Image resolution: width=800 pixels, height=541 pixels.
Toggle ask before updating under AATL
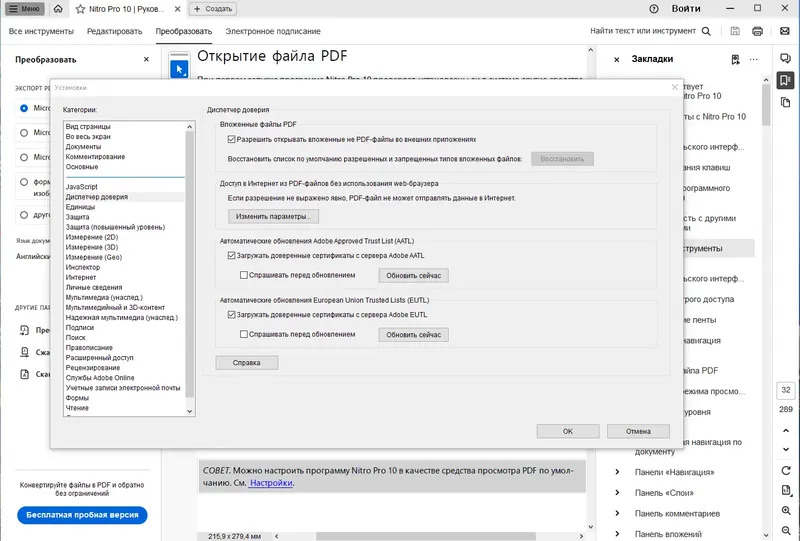click(x=244, y=275)
